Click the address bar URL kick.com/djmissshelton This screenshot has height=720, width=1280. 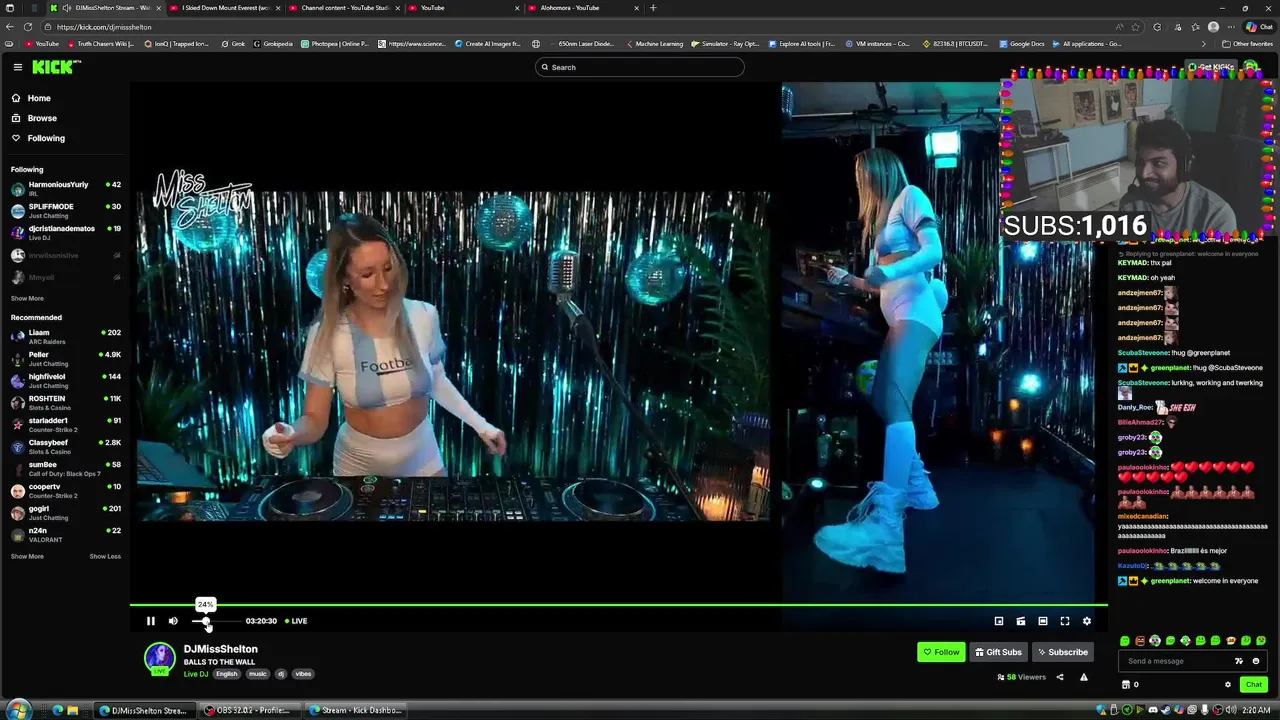[104, 27]
